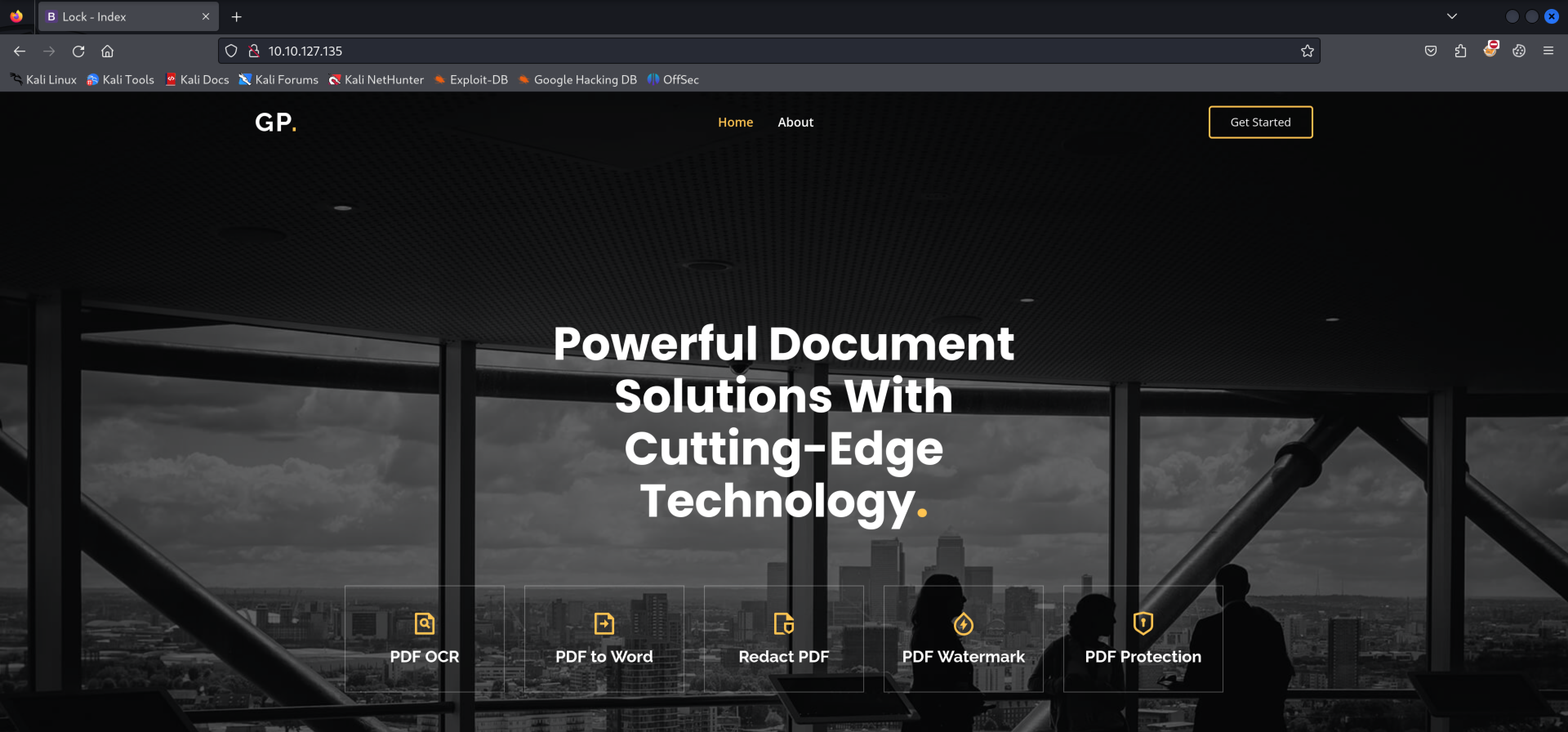Click the PDF Watermark droplet icon
1568x732 pixels.
click(963, 624)
